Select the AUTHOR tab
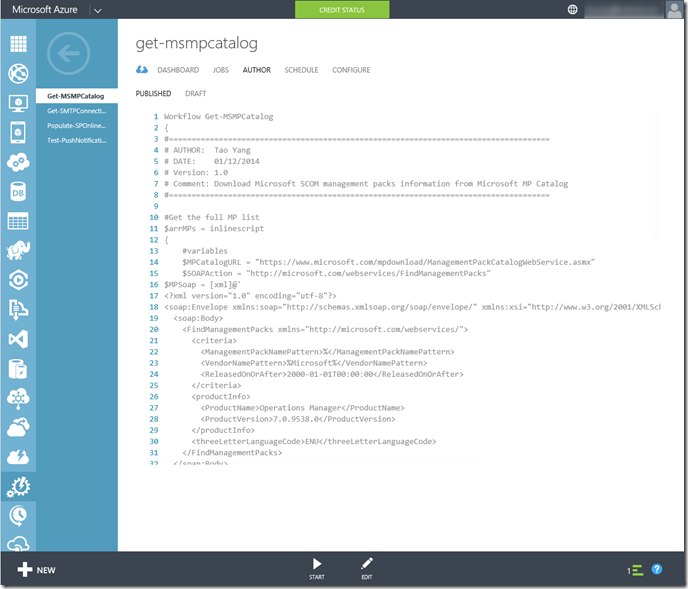688x589 pixels. point(257,70)
